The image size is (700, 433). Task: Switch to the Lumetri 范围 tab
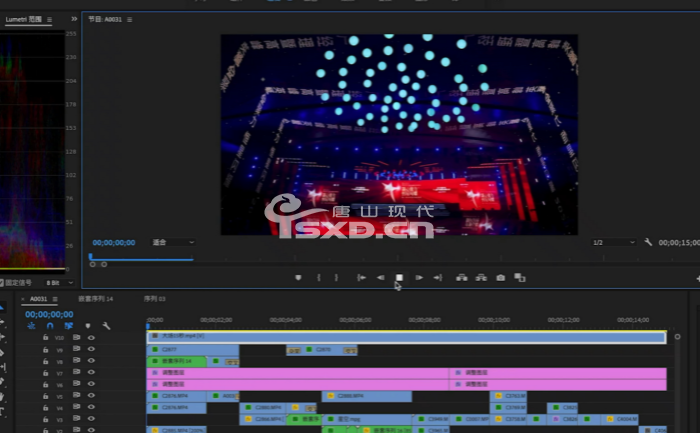(23, 19)
